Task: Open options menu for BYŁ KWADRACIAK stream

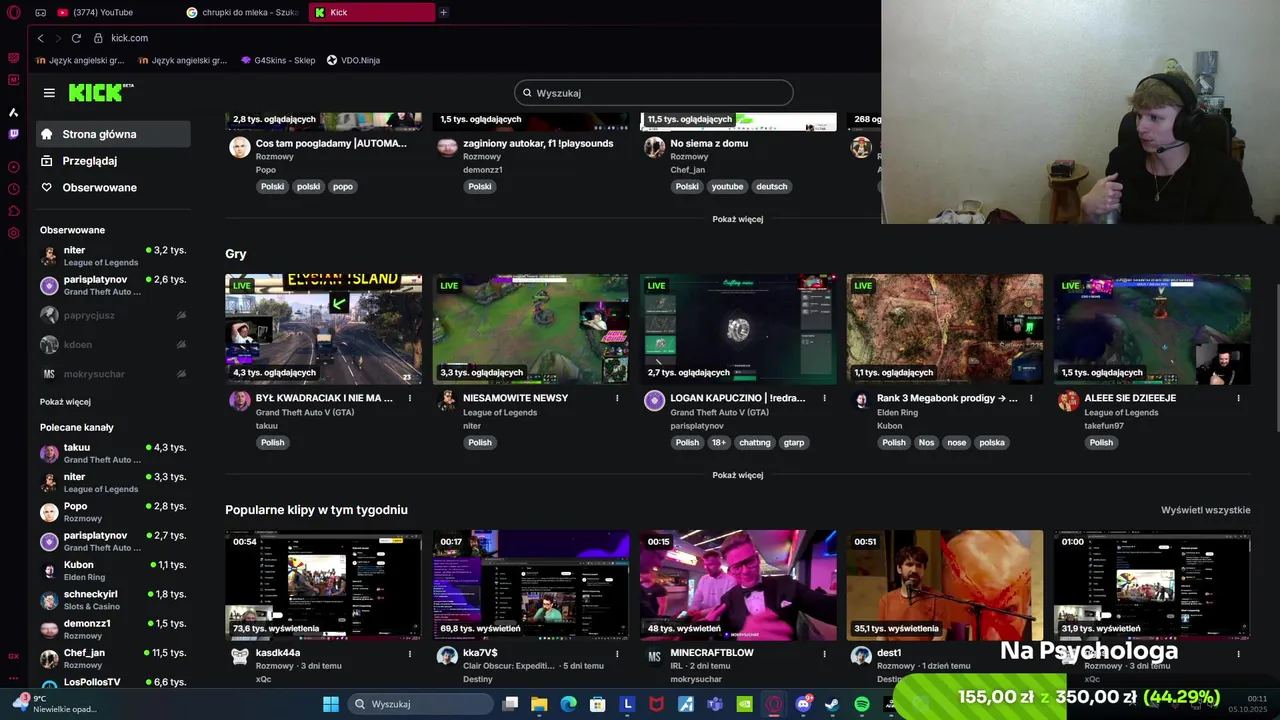Action: tap(410, 398)
